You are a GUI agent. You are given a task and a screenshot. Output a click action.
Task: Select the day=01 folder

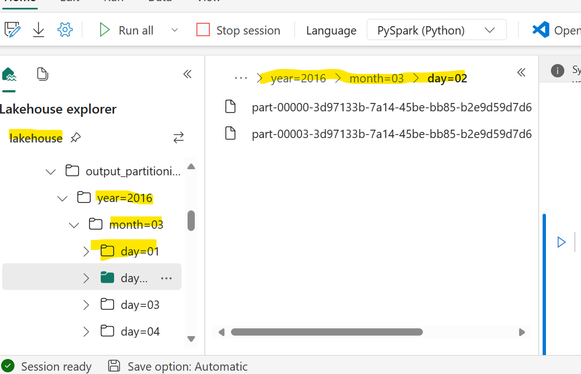130,251
